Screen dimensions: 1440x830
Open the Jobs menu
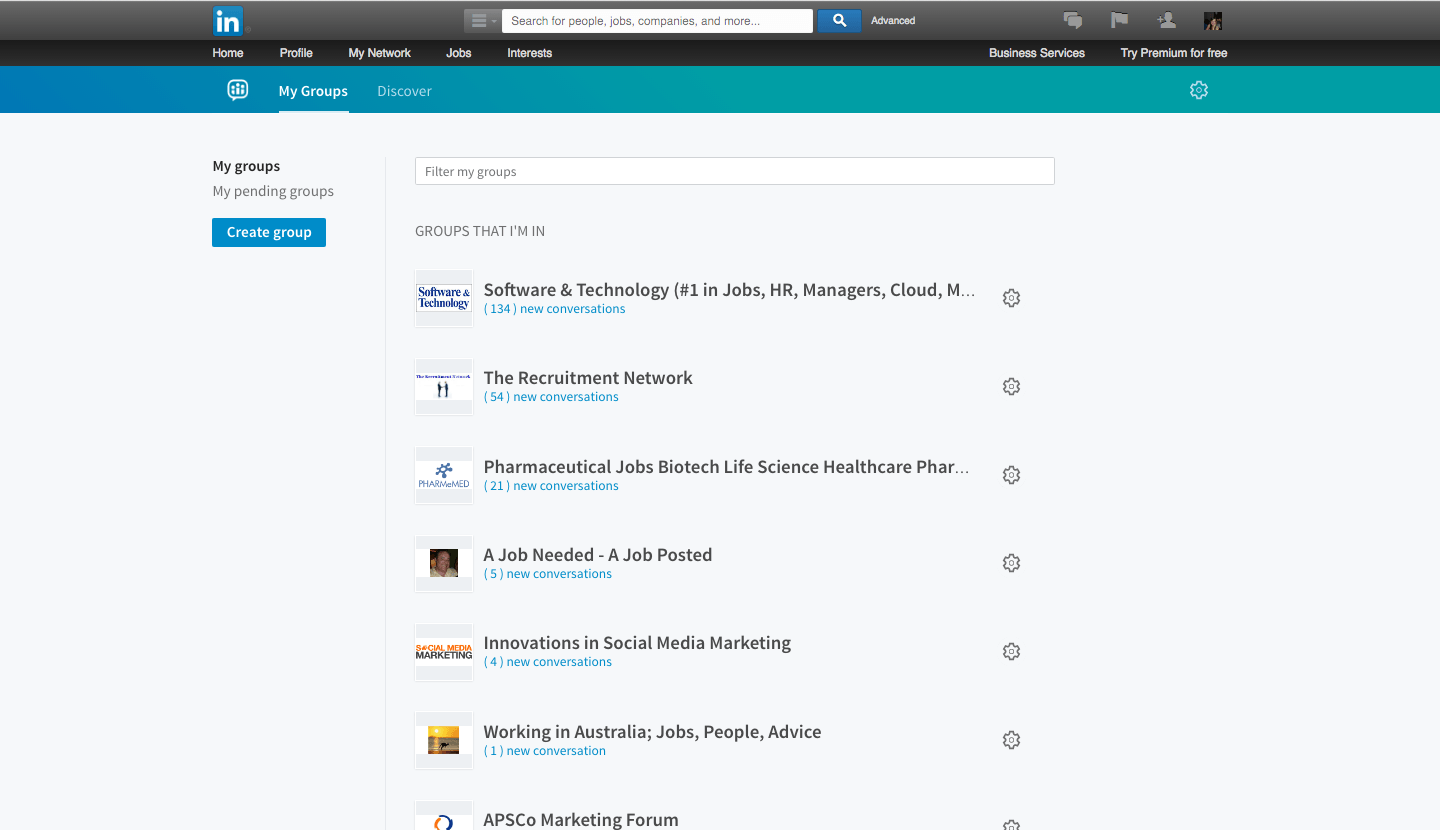(x=459, y=53)
